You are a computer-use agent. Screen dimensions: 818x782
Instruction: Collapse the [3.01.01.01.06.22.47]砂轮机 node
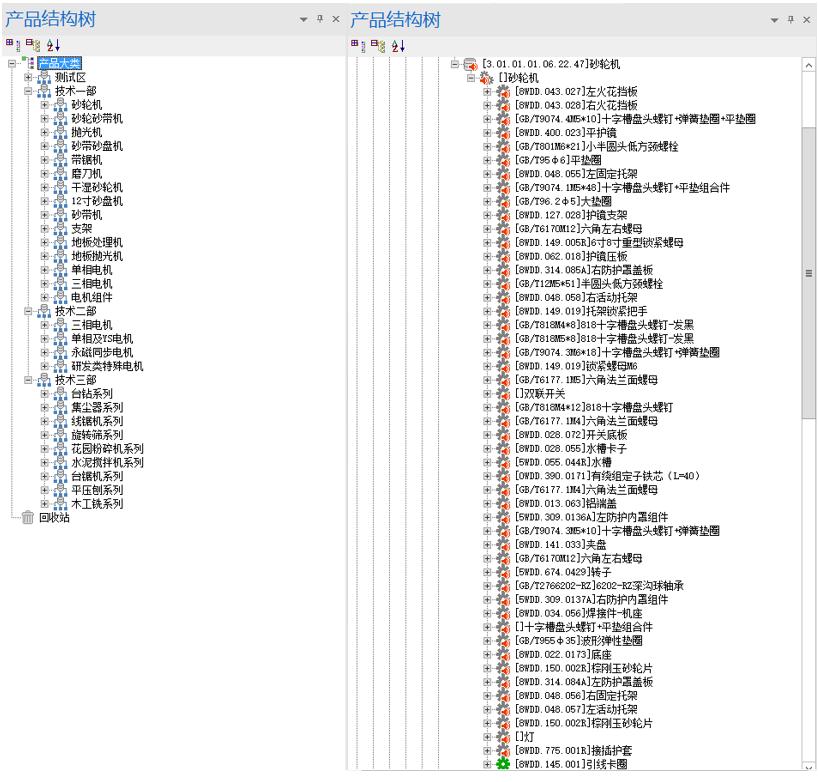[454, 64]
